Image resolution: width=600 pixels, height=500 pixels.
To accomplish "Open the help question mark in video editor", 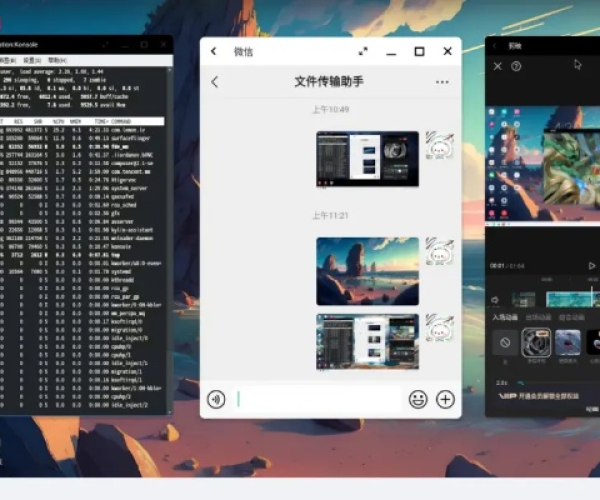I will coord(517,66).
